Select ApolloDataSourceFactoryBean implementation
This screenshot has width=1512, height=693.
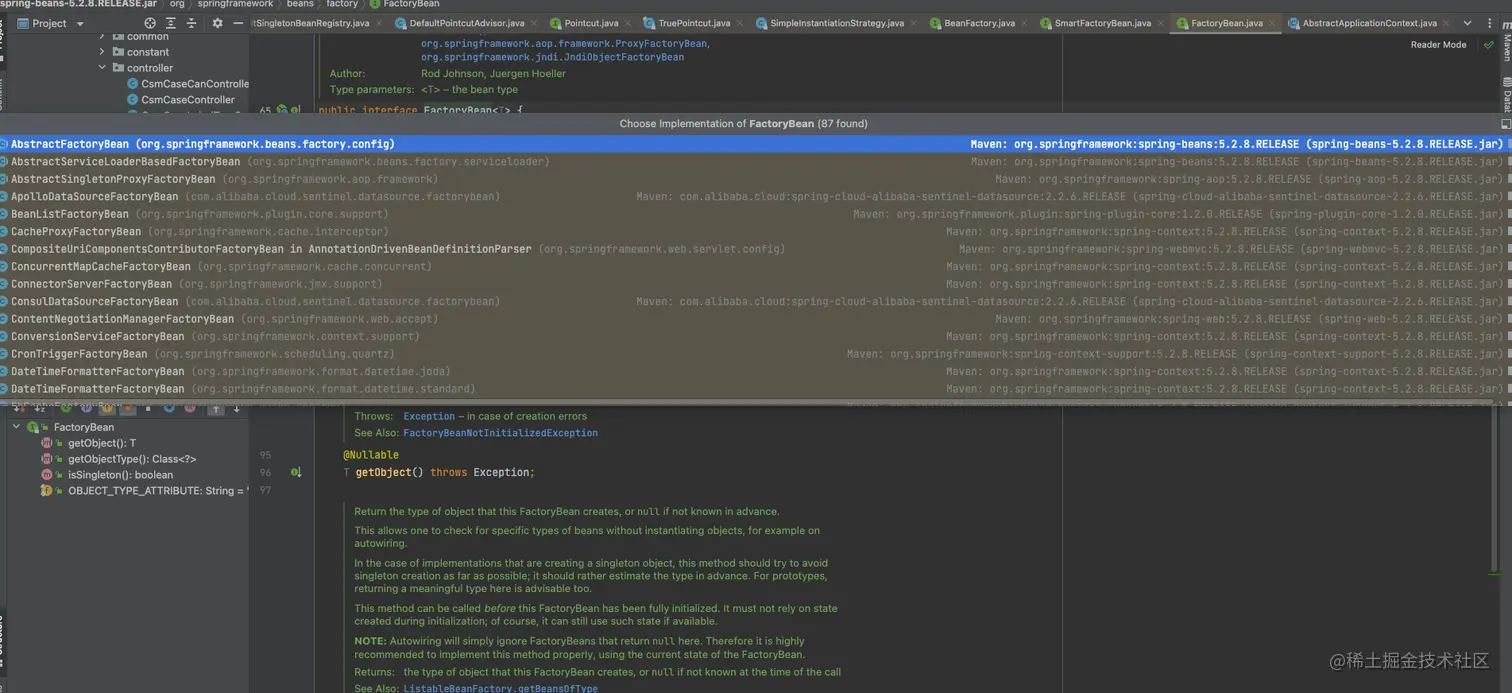pos(756,197)
